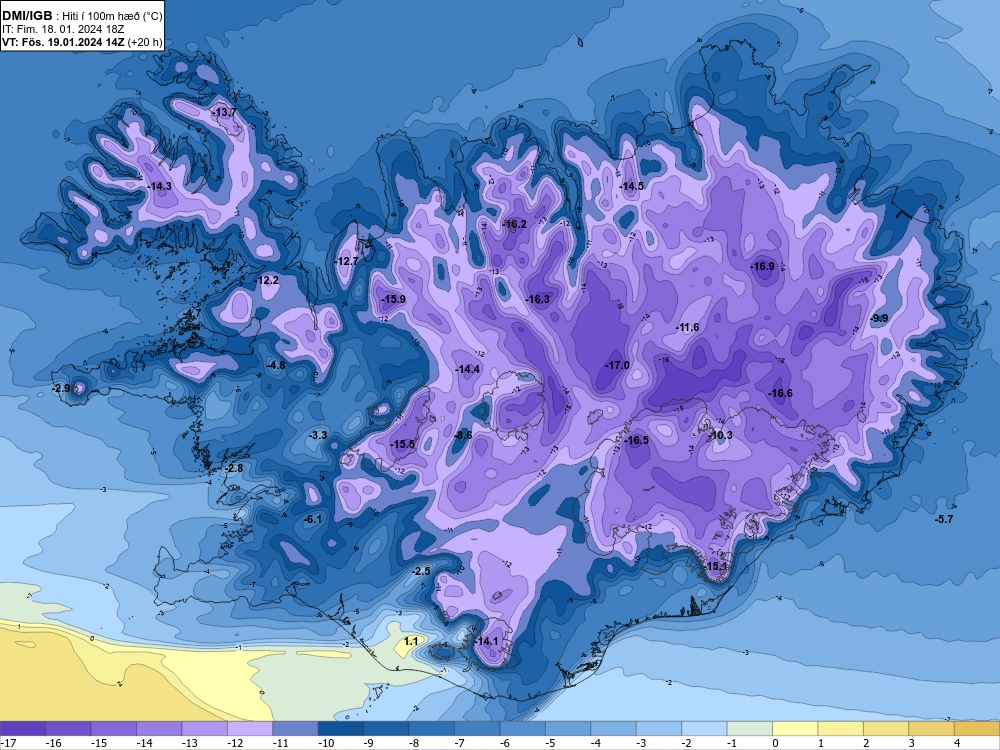Click the '3' label in the color legend
Viewport: 1000px width, 750px height.
911,742
